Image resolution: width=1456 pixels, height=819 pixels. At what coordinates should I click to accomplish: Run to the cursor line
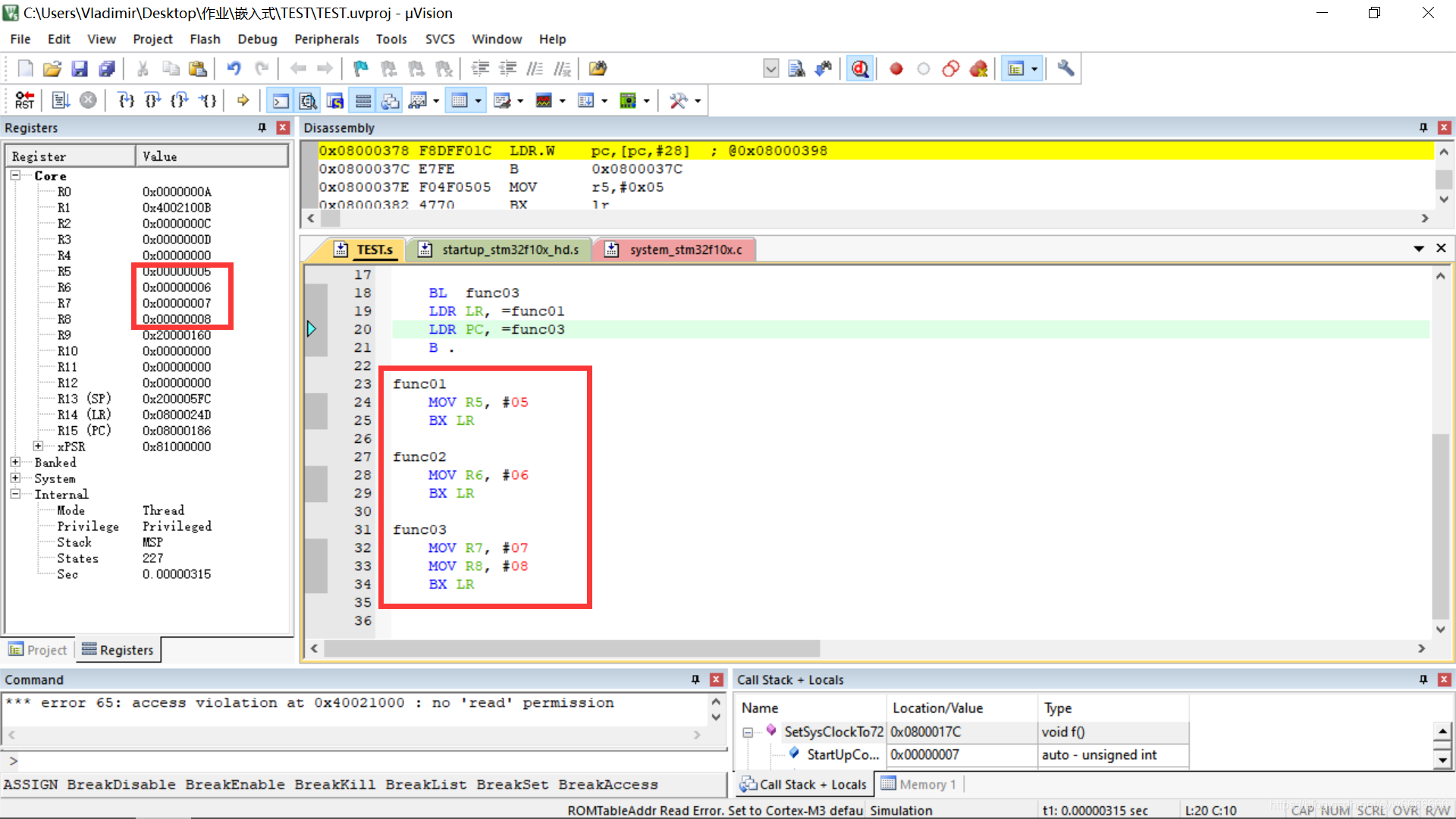(207, 101)
